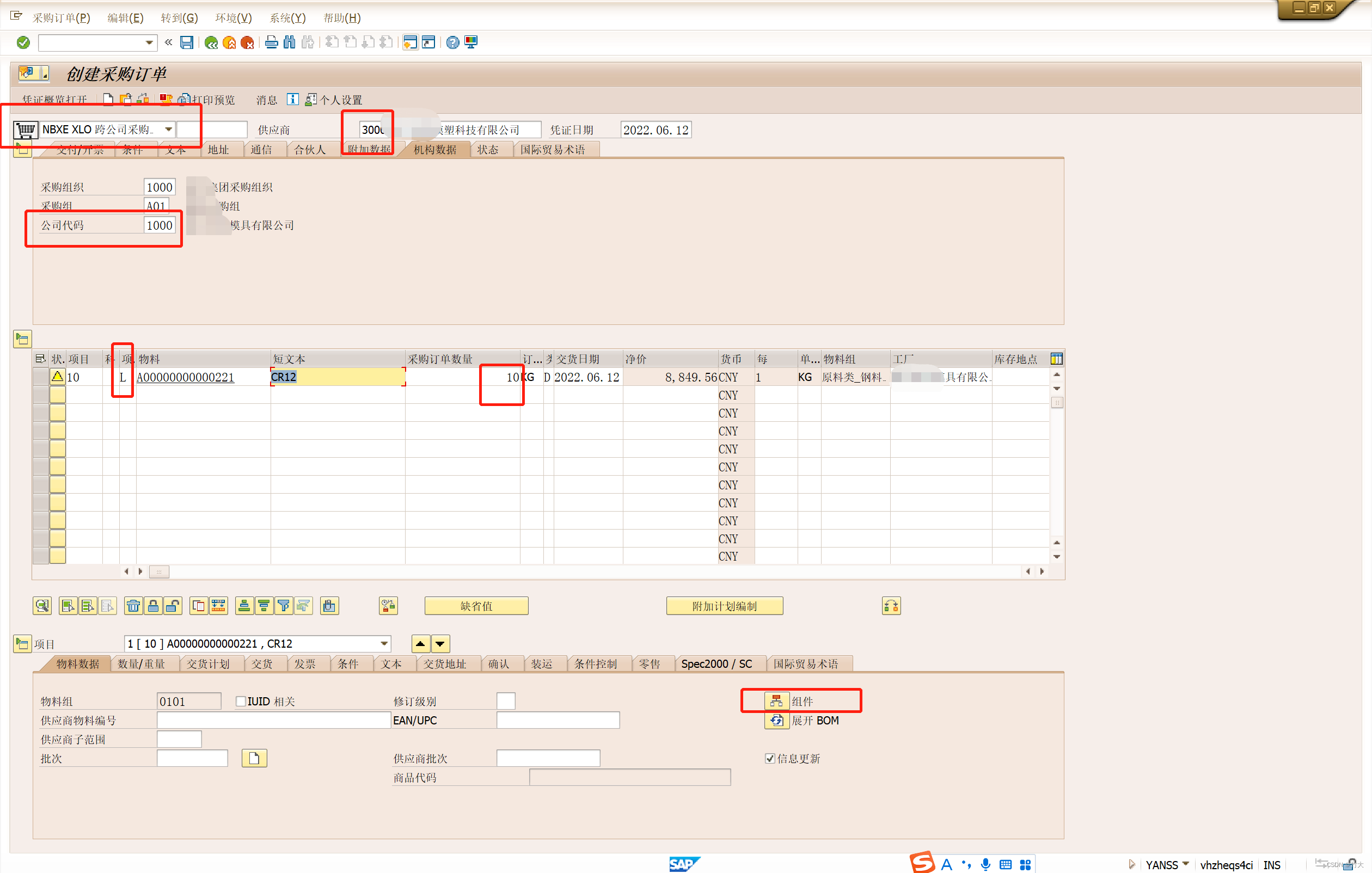The image size is (1372, 873).
Task: Open the command field dropdown arrow
Action: click(x=149, y=42)
